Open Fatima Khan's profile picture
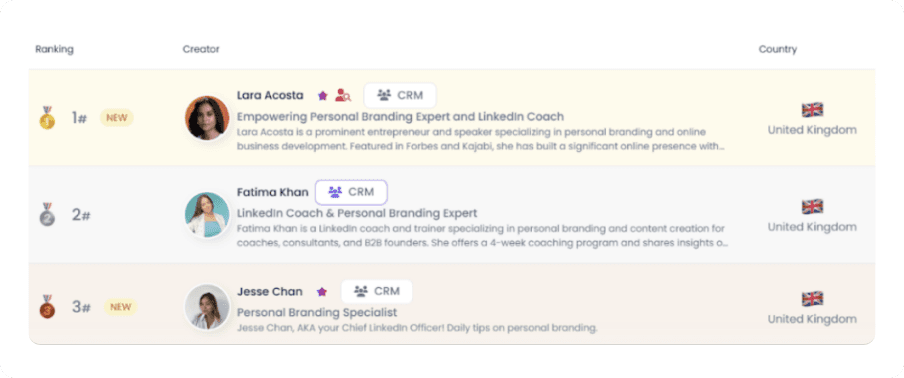The width and height of the screenshot is (904, 378). click(x=208, y=214)
